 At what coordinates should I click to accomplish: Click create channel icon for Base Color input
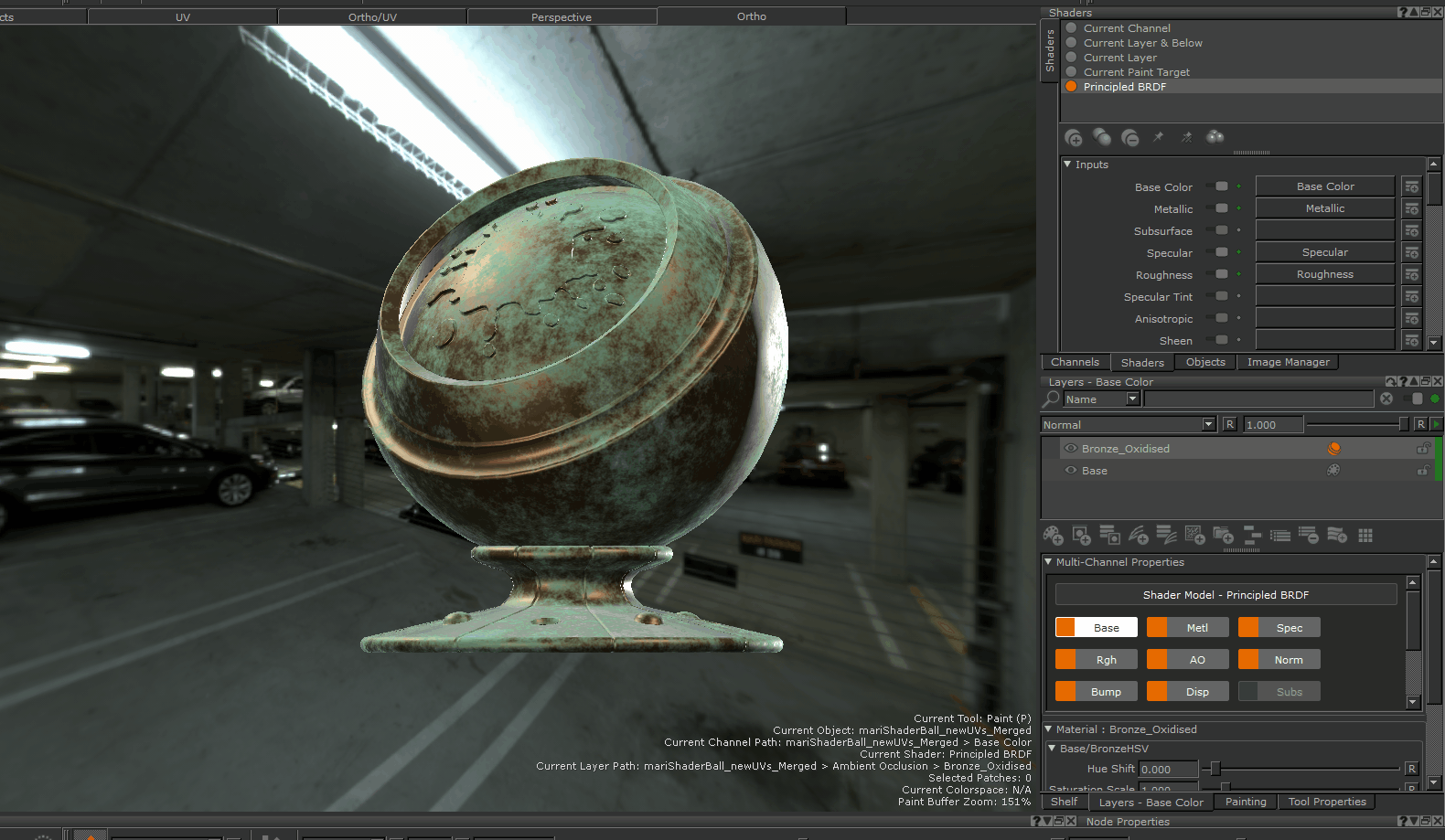tap(1412, 186)
